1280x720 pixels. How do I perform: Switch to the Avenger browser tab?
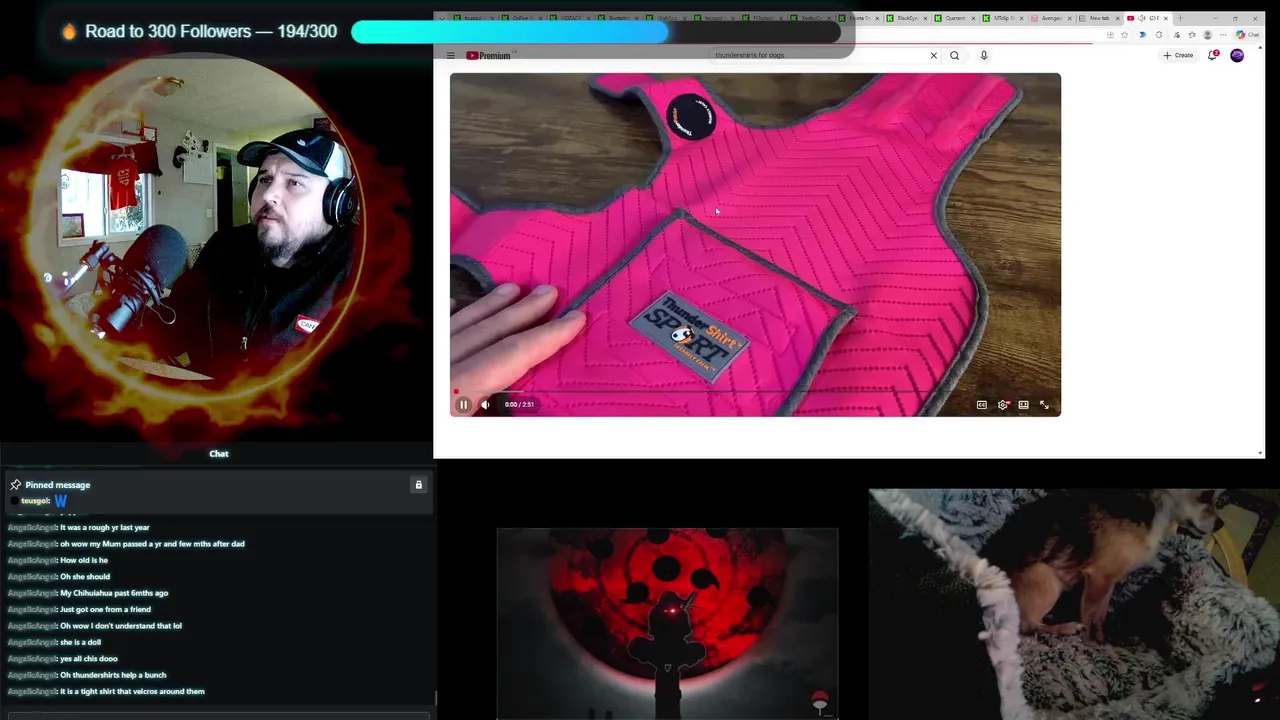(1052, 18)
